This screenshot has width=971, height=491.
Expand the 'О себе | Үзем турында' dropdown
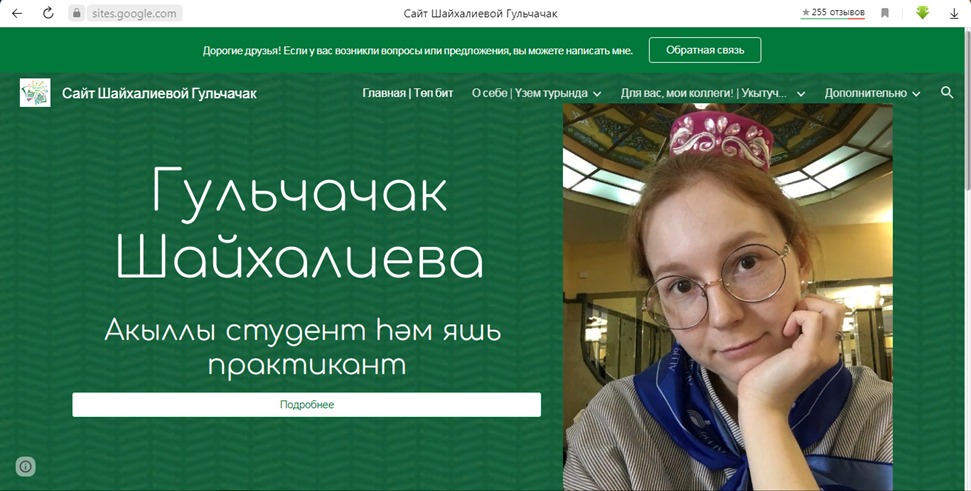coord(536,93)
